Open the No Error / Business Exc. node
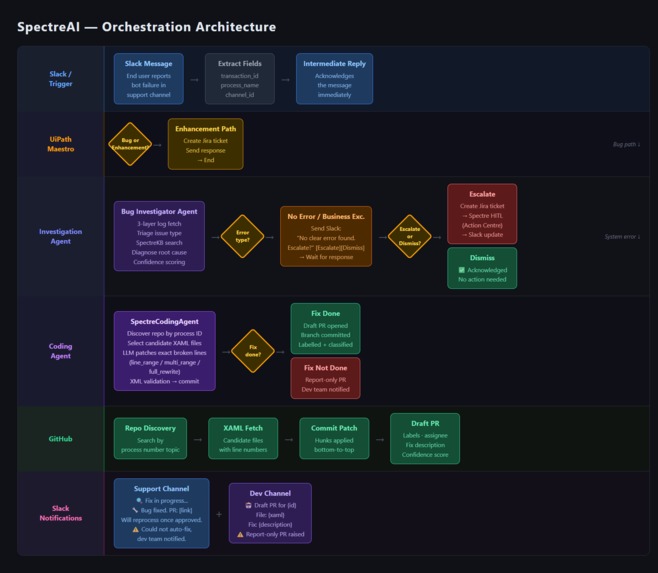The width and height of the screenshot is (658, 573). tap(326, 236)
